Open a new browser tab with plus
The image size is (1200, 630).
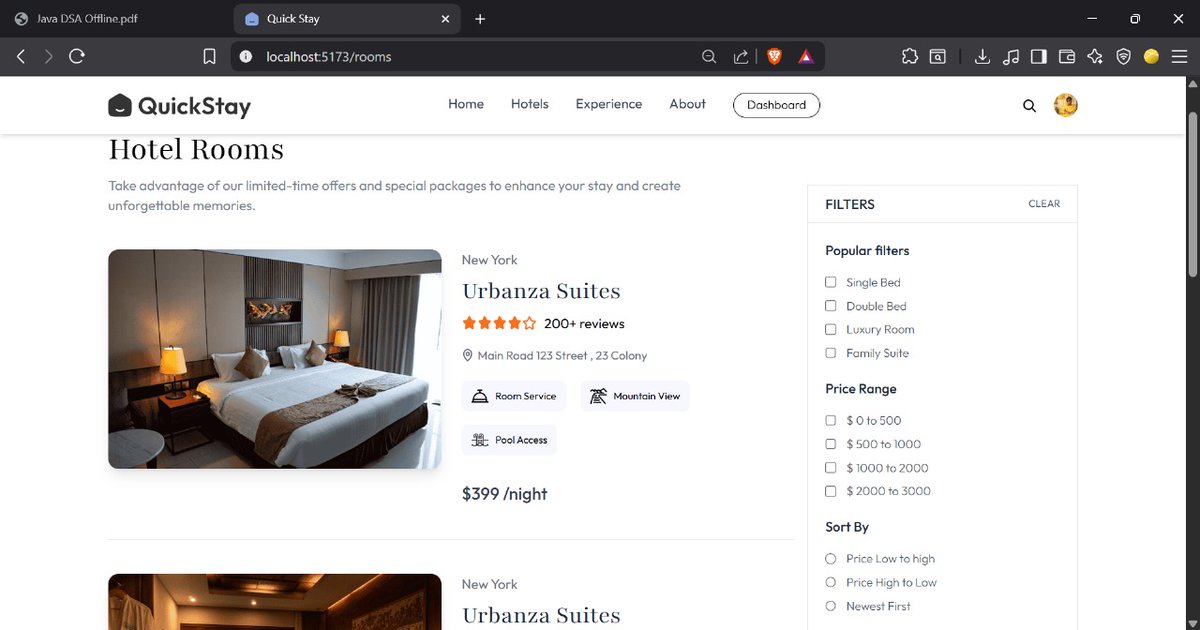point(480,19)
